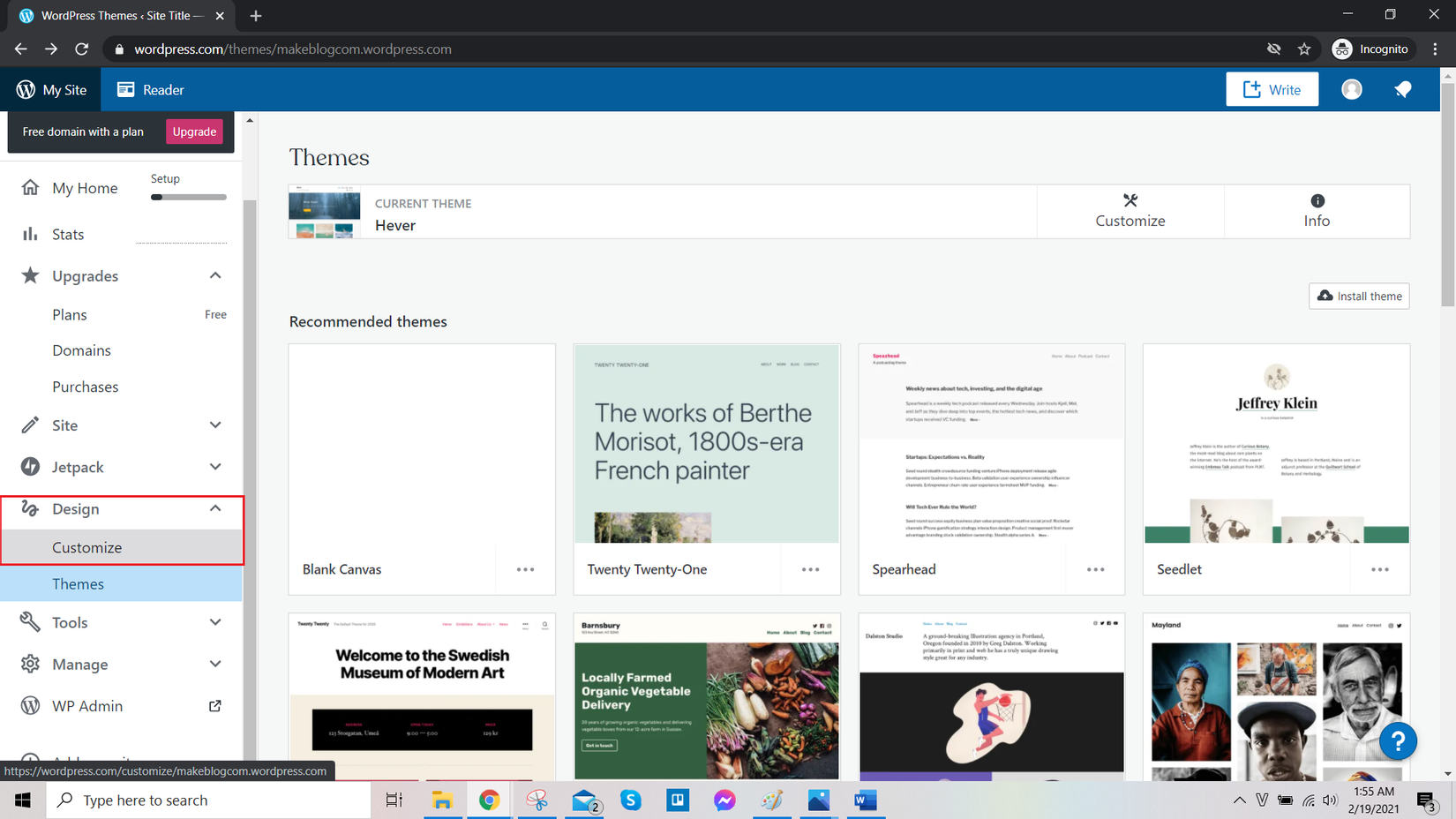Reload the browser page

click(x=81, y=49)
